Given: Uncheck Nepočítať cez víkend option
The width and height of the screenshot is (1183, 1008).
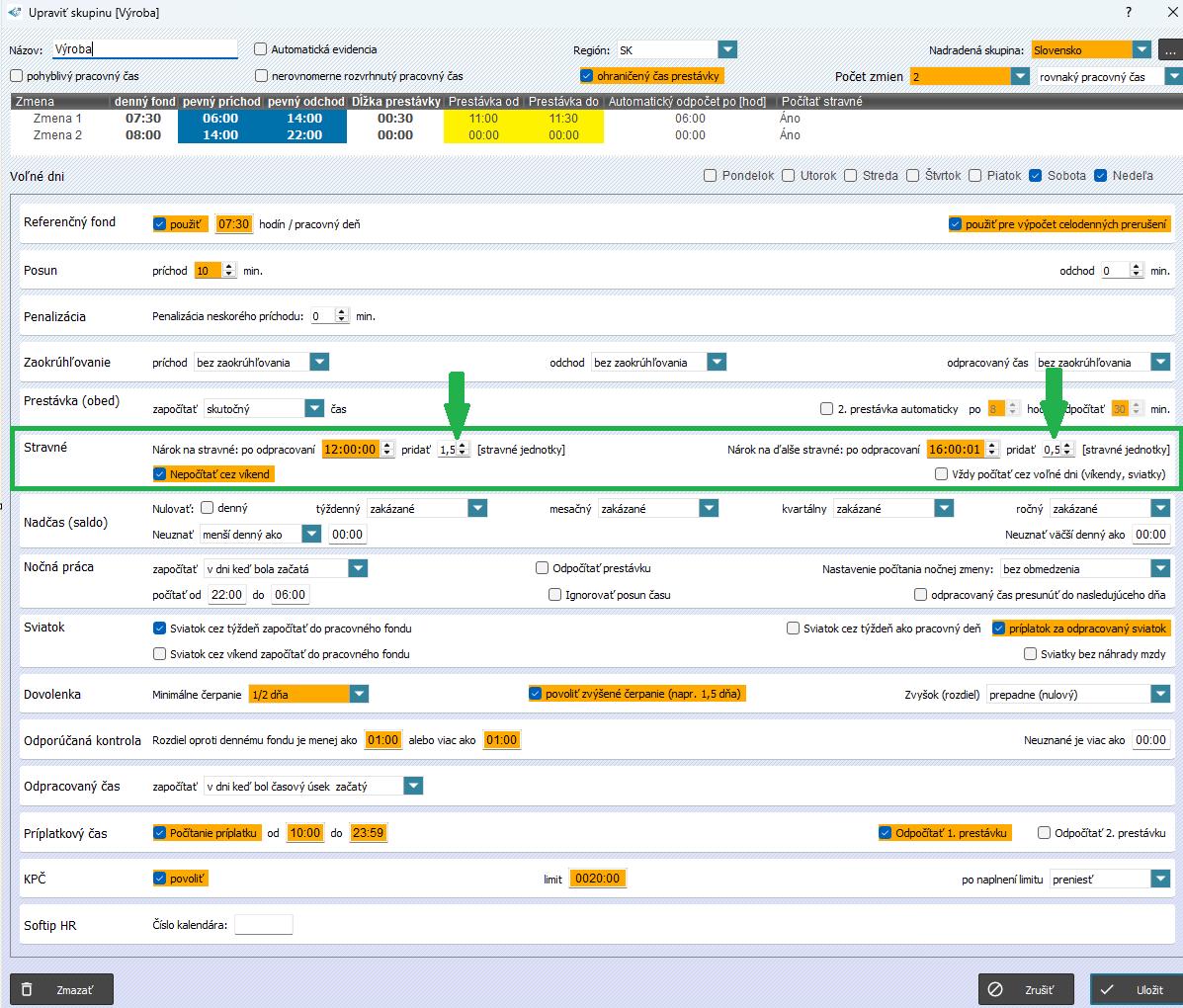Looking at the screenshot, I should [160, 474].
